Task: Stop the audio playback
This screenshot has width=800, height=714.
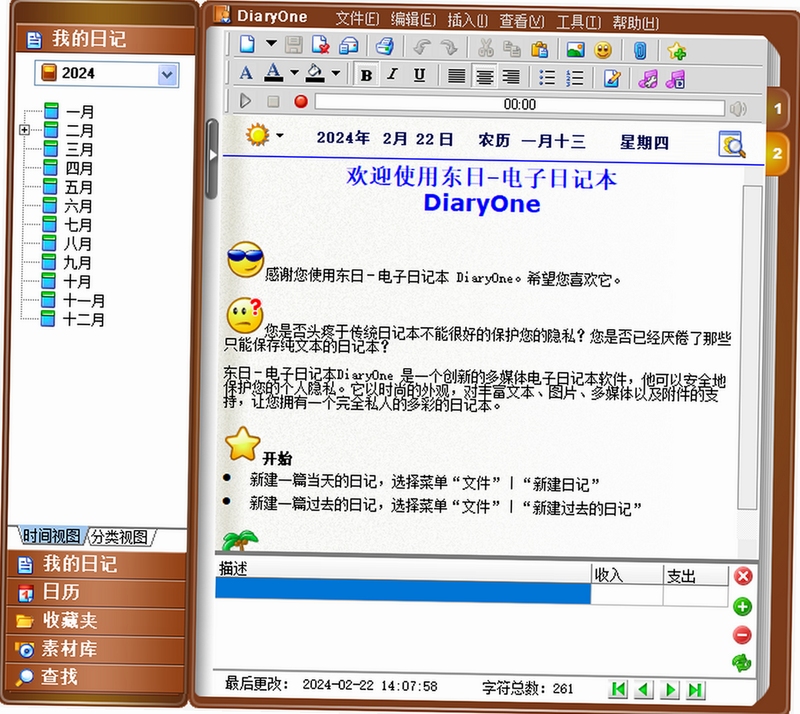Action: pos(273,102)
